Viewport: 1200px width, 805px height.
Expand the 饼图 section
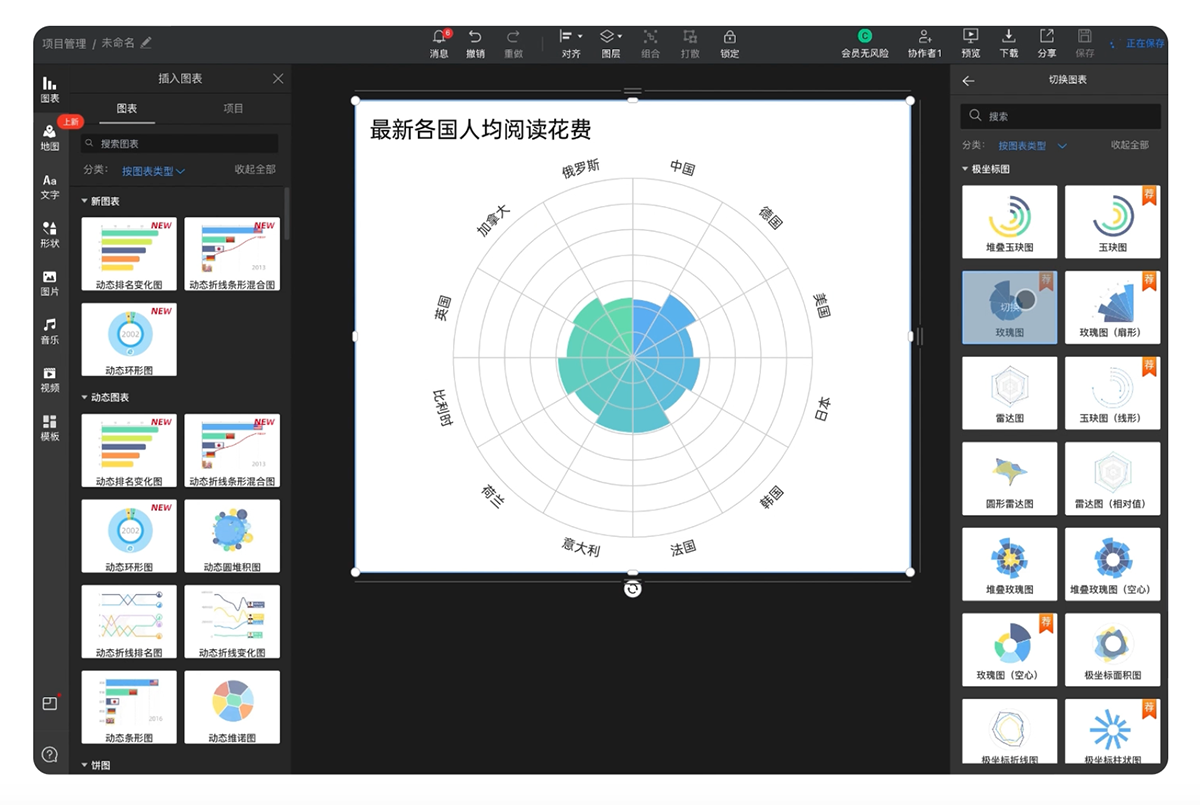click(x=96, y=765)
